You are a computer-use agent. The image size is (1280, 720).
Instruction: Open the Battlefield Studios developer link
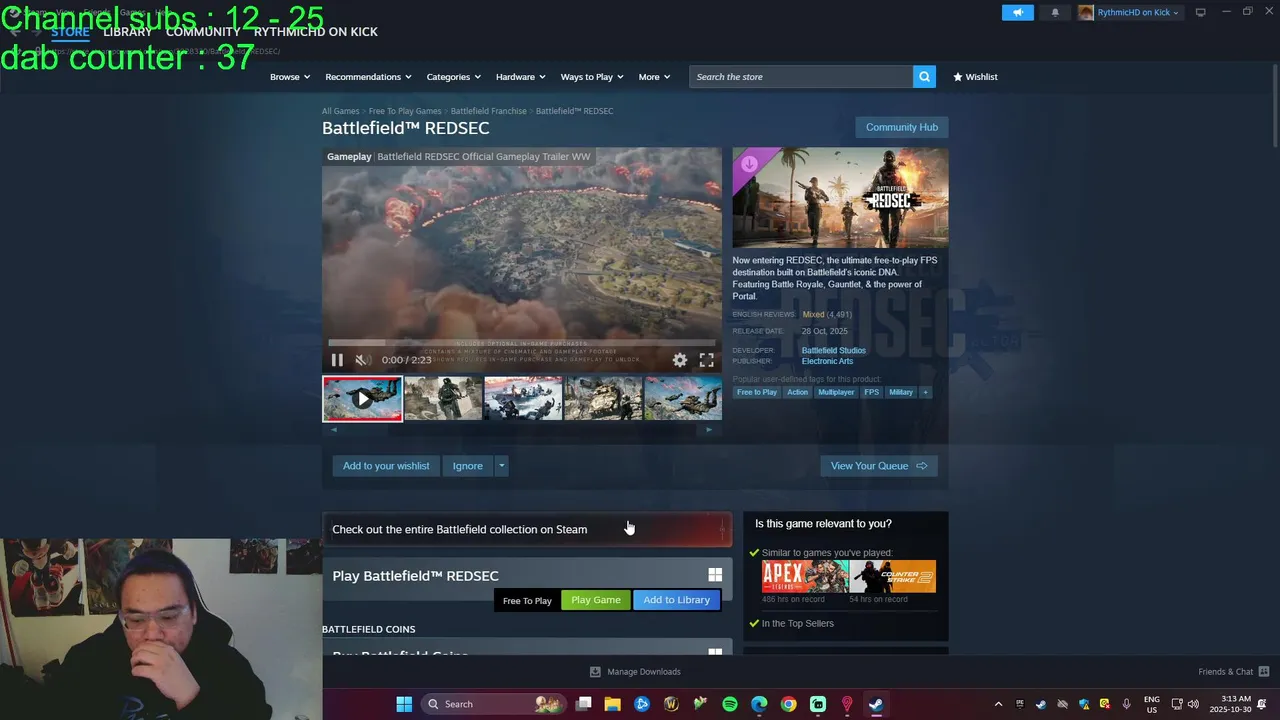tap(833, 350)
